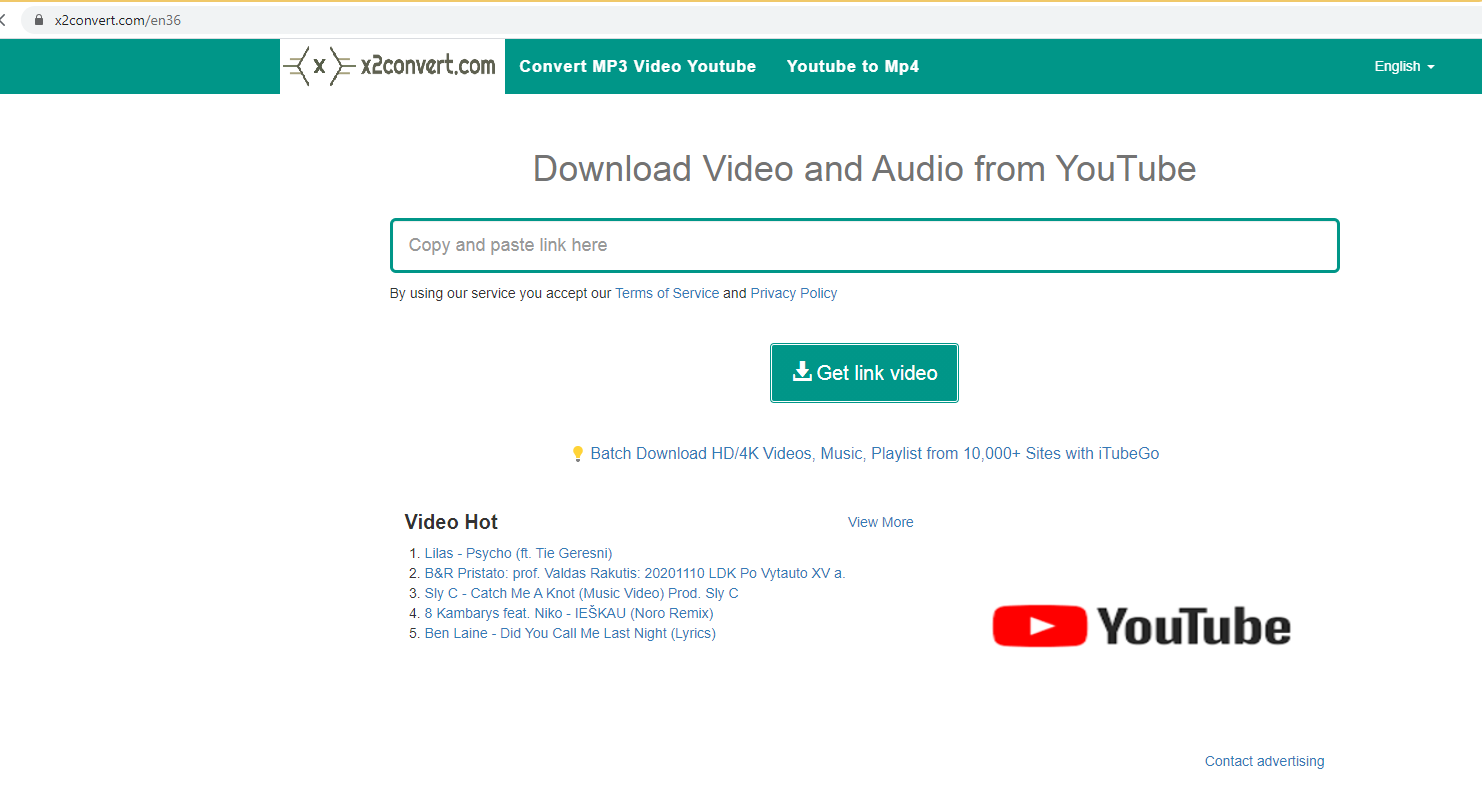Open the Privacy Policy link
Image resolution: width=1482 pixels, height=787 pixels.
tap(793, 293)
